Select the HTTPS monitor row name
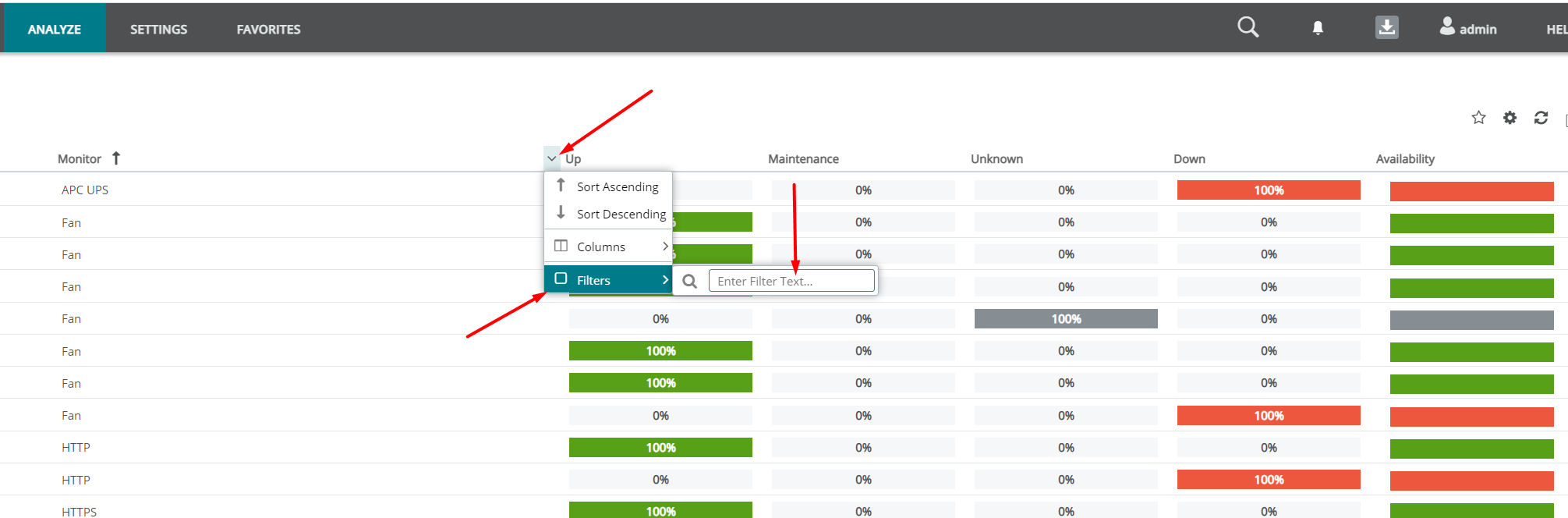 tap(80, 512)
